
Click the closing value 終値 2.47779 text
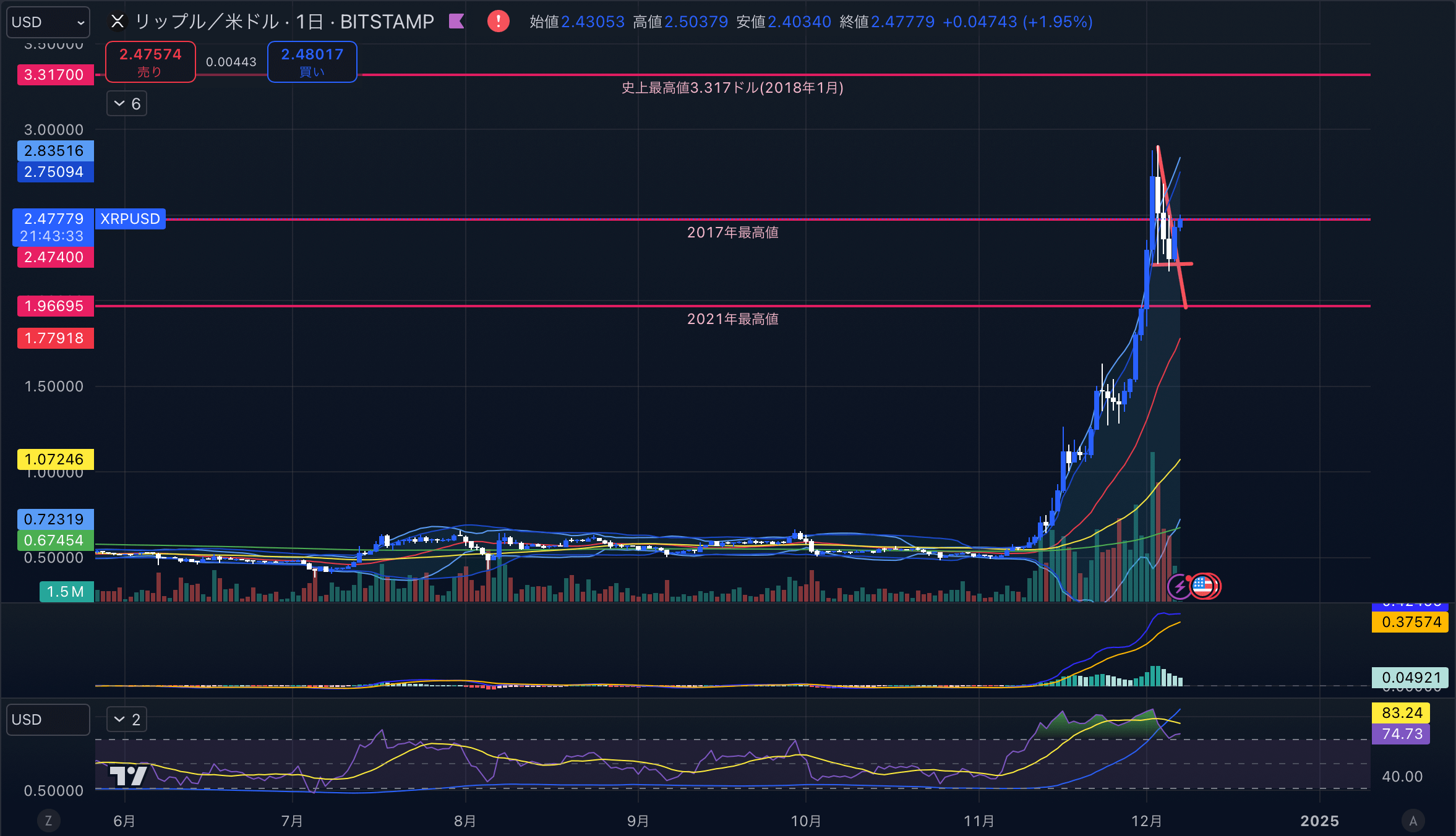tap(887, 22)
